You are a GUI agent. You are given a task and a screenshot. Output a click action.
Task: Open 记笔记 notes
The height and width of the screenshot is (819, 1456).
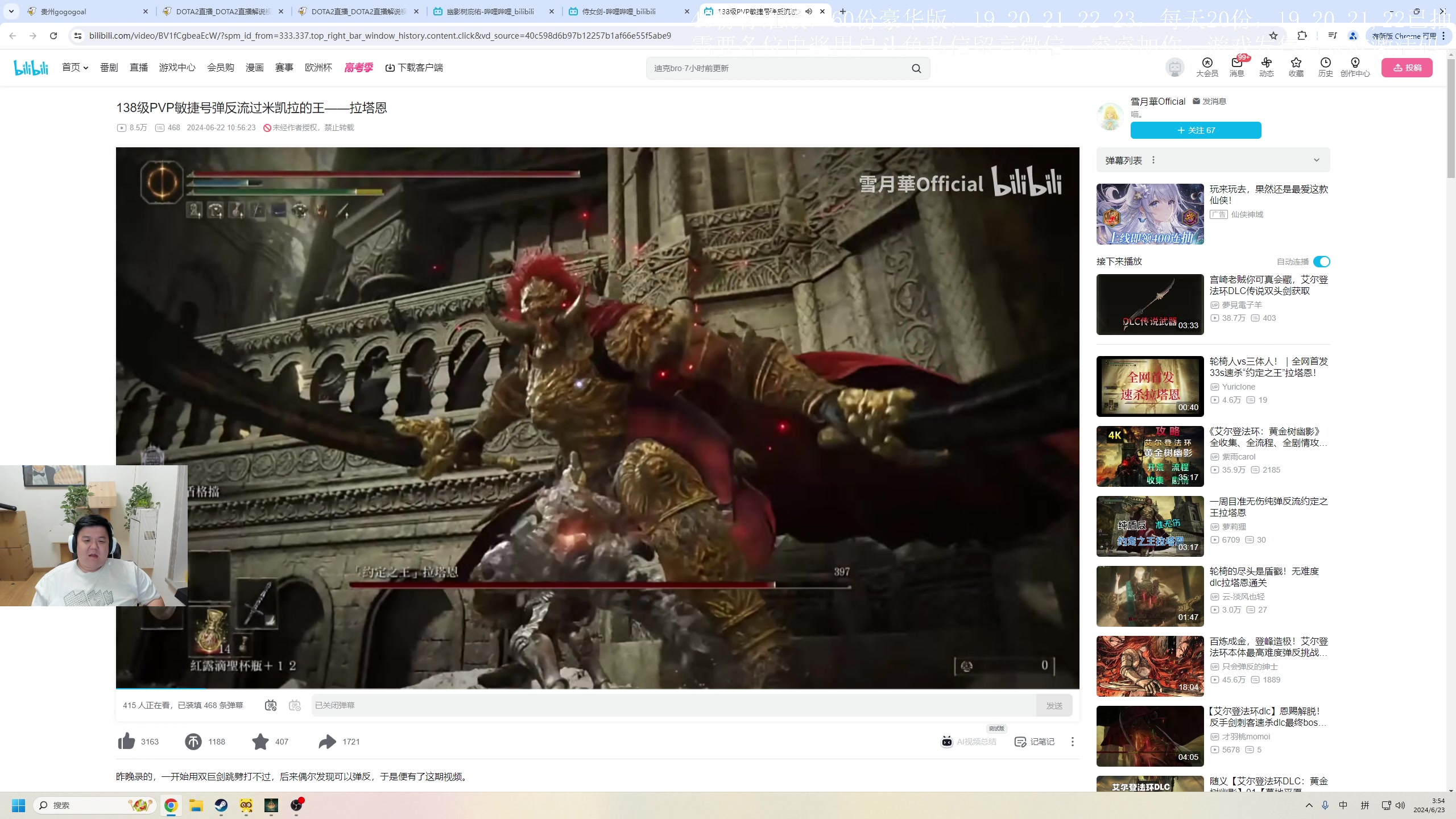coord(1035,741)
